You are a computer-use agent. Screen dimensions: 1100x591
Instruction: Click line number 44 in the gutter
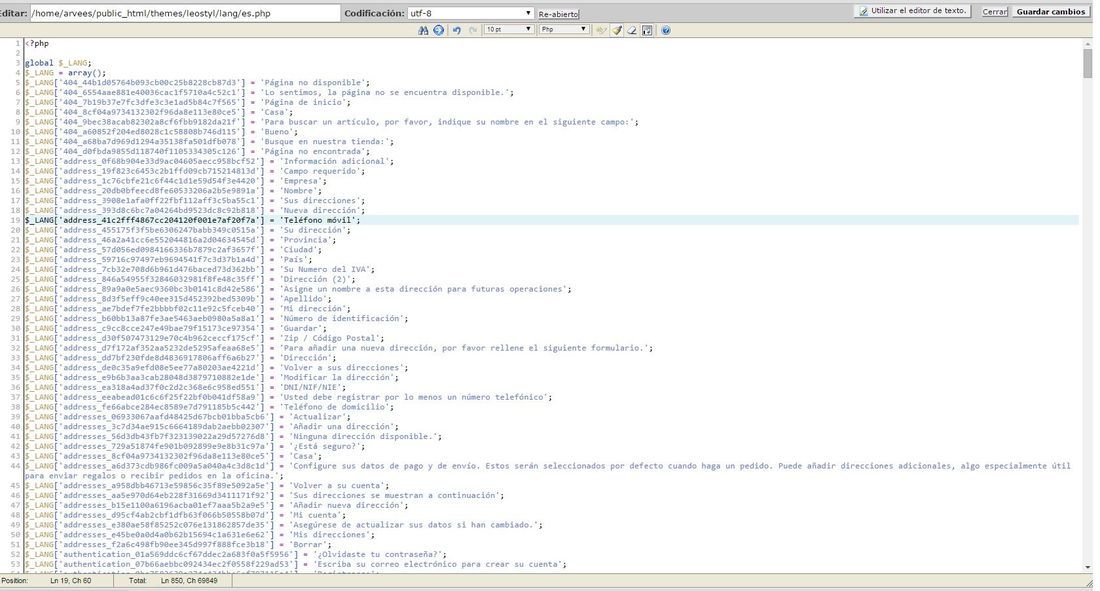[14, 466]
